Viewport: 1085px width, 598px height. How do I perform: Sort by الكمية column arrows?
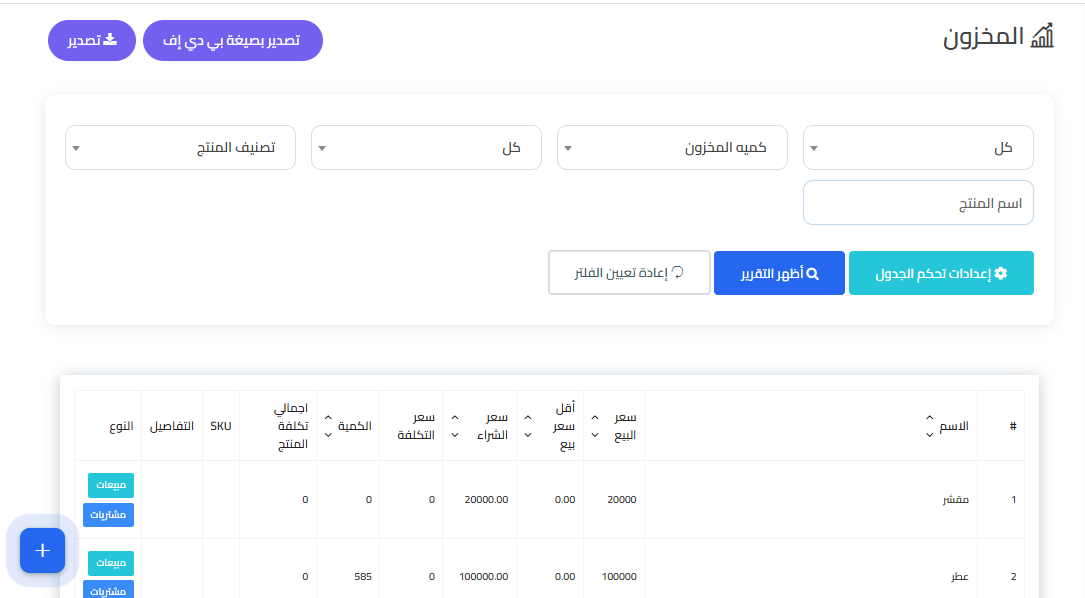click(328, 426)
